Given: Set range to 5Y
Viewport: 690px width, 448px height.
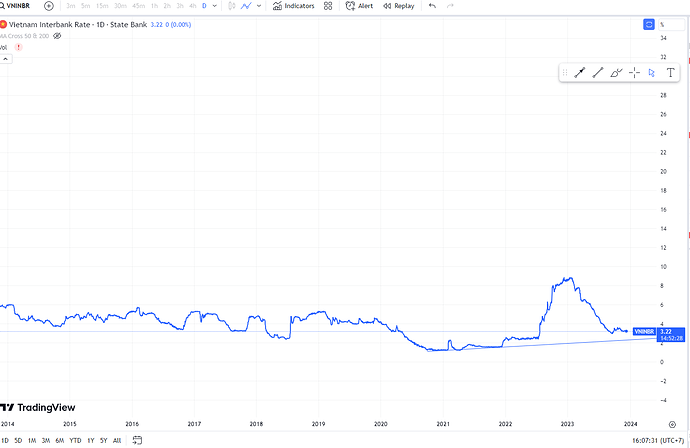Looking at the screenshot, I should 103,440.
